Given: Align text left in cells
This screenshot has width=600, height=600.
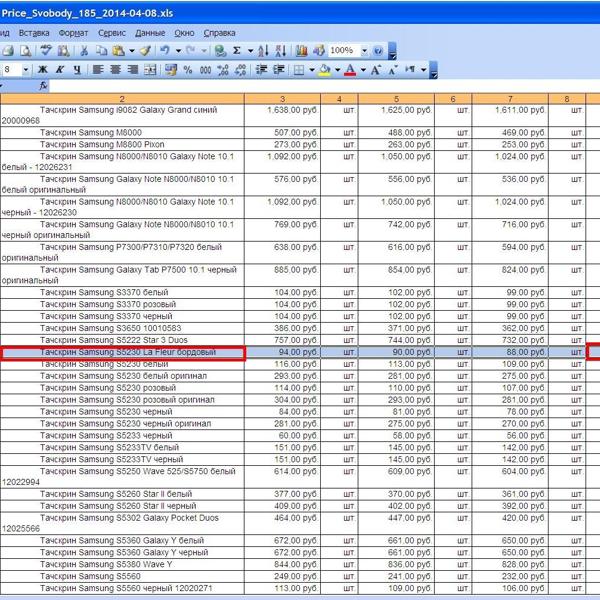Looking at the screenshot, I should pyautogui.click(x=98, y=70).
